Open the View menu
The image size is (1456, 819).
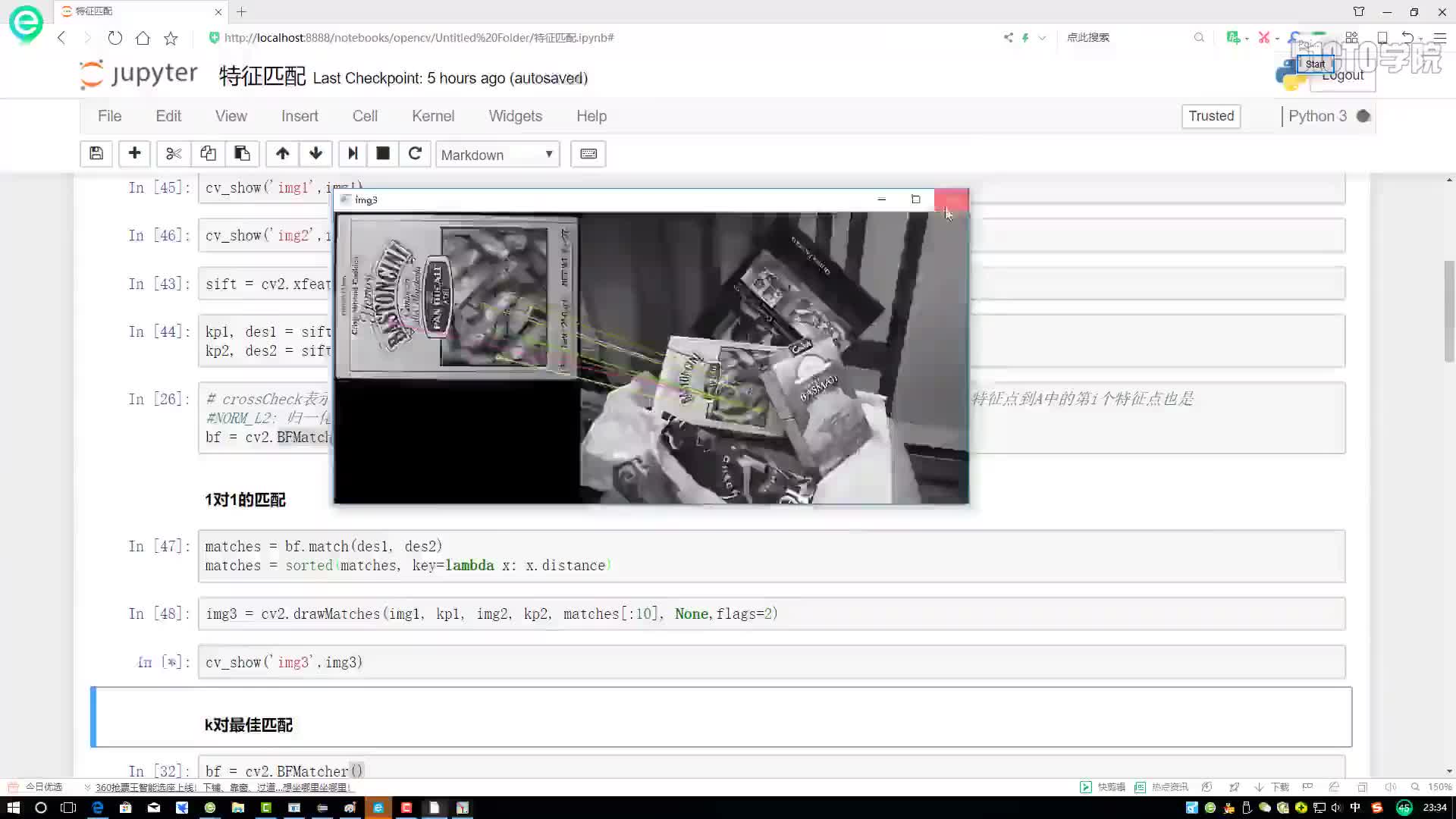click(x=231, y=116)
